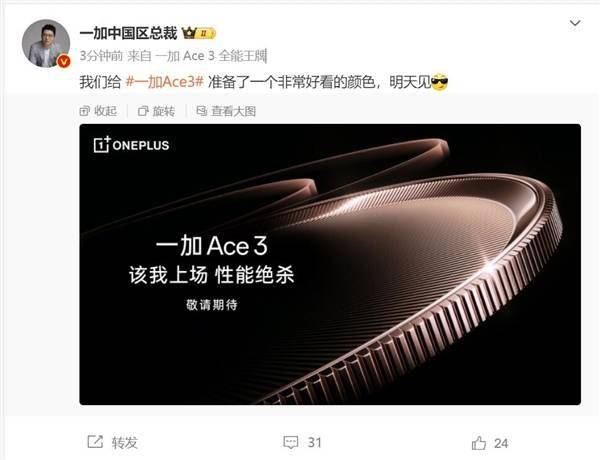600x460 pixels.
Task: Expand the post options chevron menu
Action: (x=575, y=24)
